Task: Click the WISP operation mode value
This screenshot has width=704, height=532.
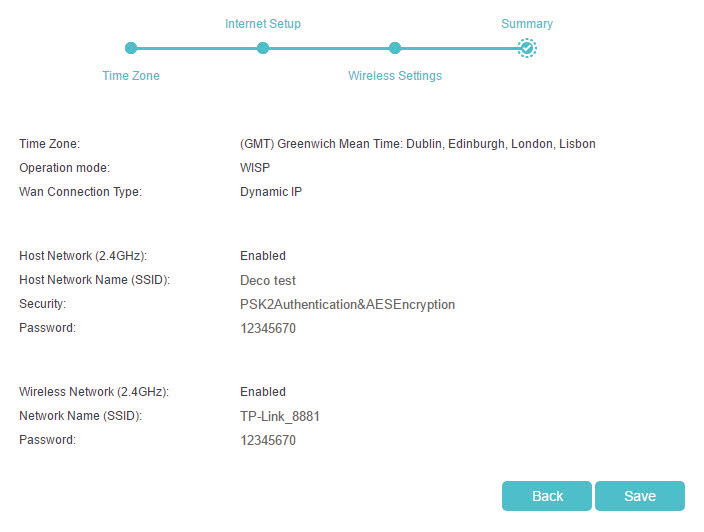Action: pos(255,168)
